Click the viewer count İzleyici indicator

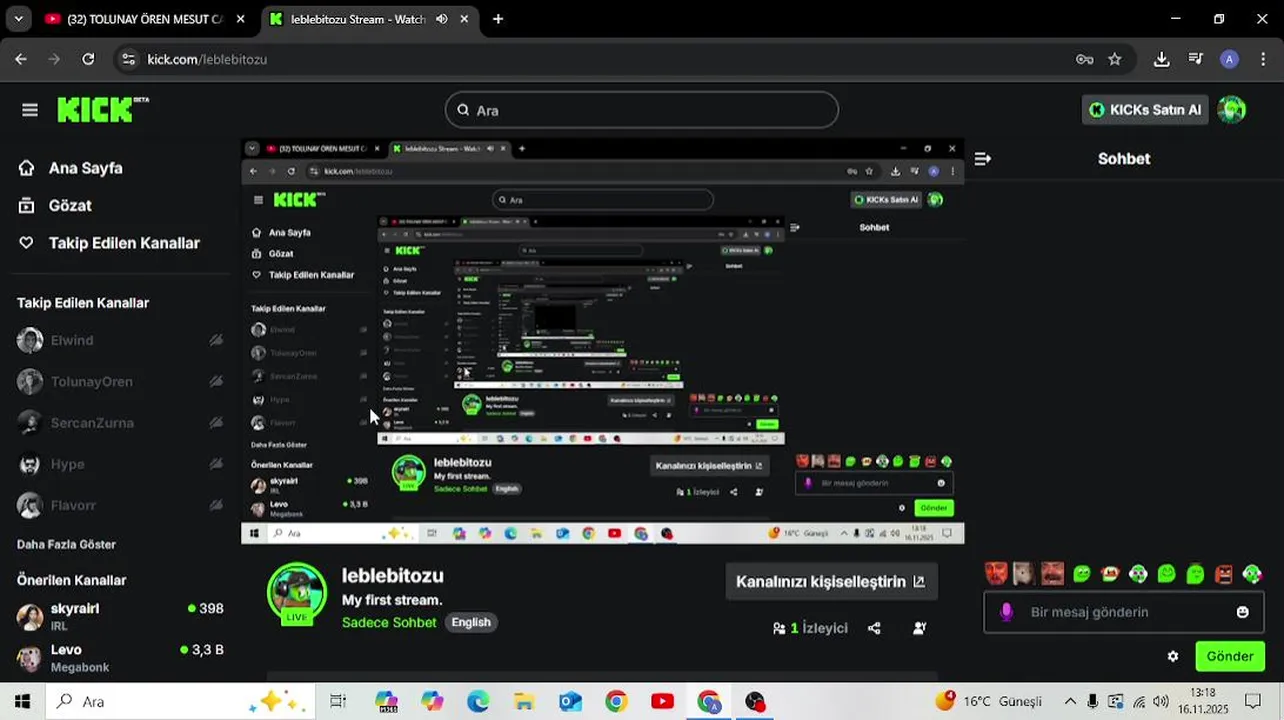pyautogui.click(x=810, y=628)
